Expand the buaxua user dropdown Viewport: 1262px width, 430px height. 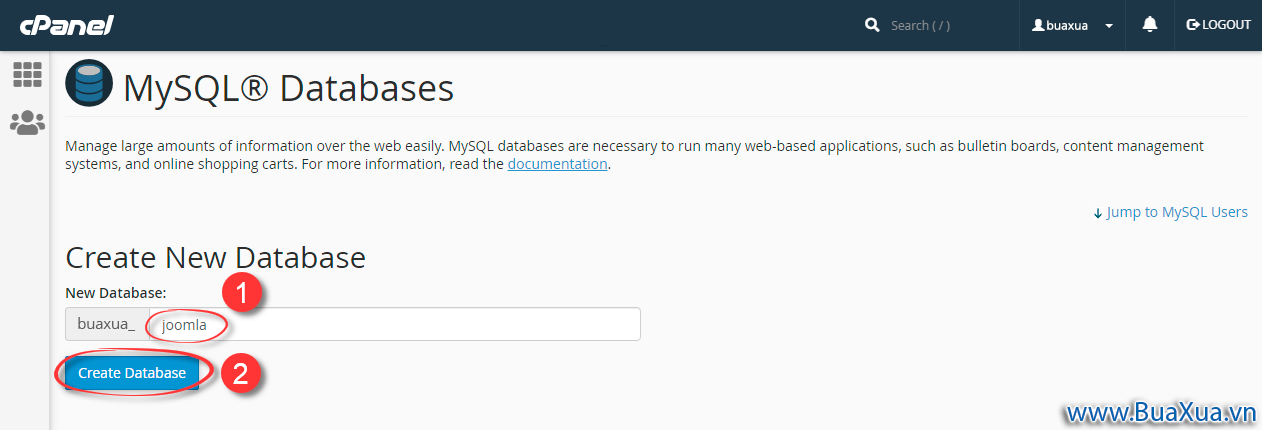pos(1073,25)
